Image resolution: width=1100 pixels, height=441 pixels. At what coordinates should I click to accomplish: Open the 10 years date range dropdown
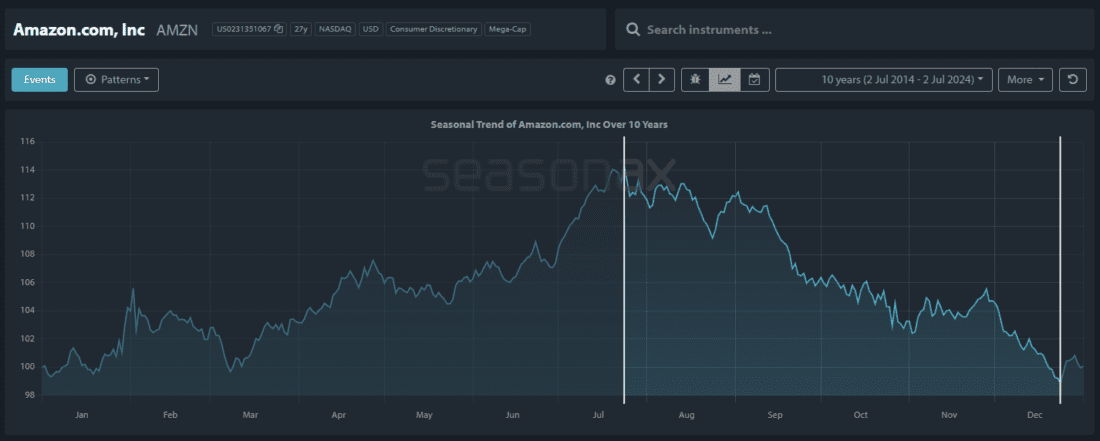(883, 79)
